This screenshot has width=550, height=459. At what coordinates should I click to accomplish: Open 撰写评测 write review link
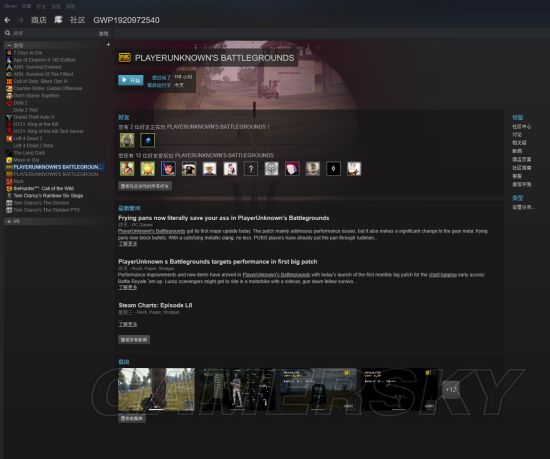(522, 184)
